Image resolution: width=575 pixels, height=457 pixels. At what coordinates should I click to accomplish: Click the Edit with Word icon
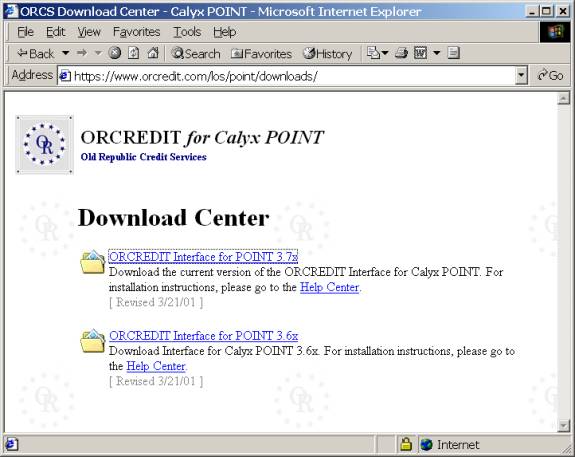[x=421, y=53]
